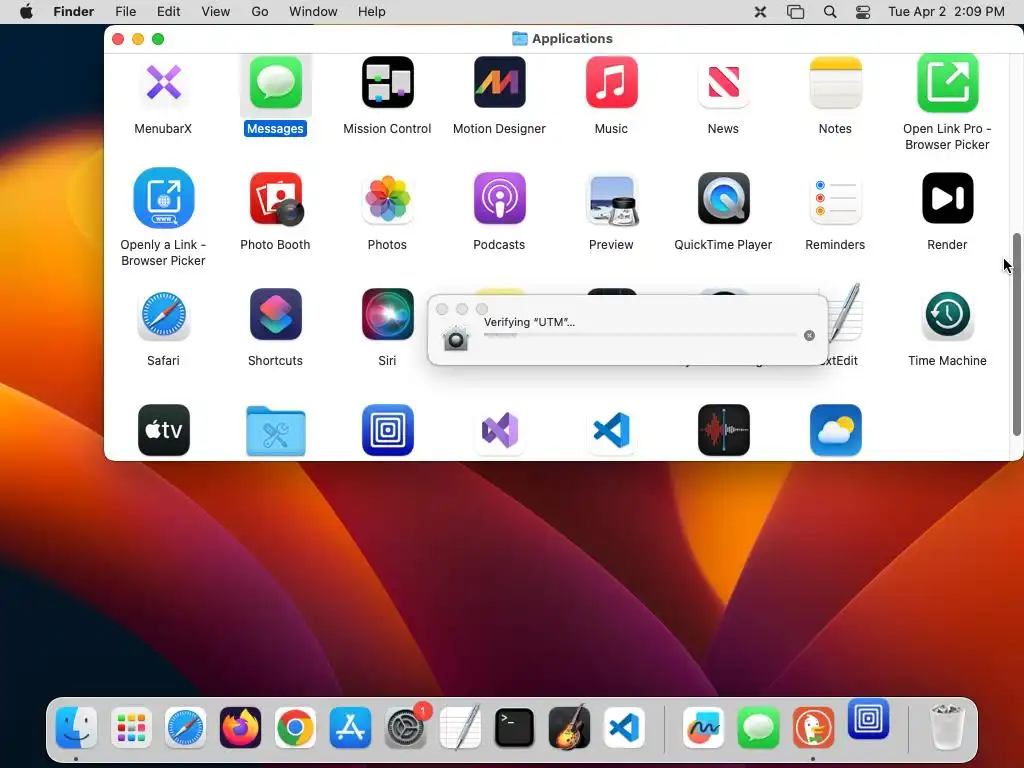Select the Siri app icon
Image resolution: width=1024 pixels, height=768 pixels.
(388, 314)
